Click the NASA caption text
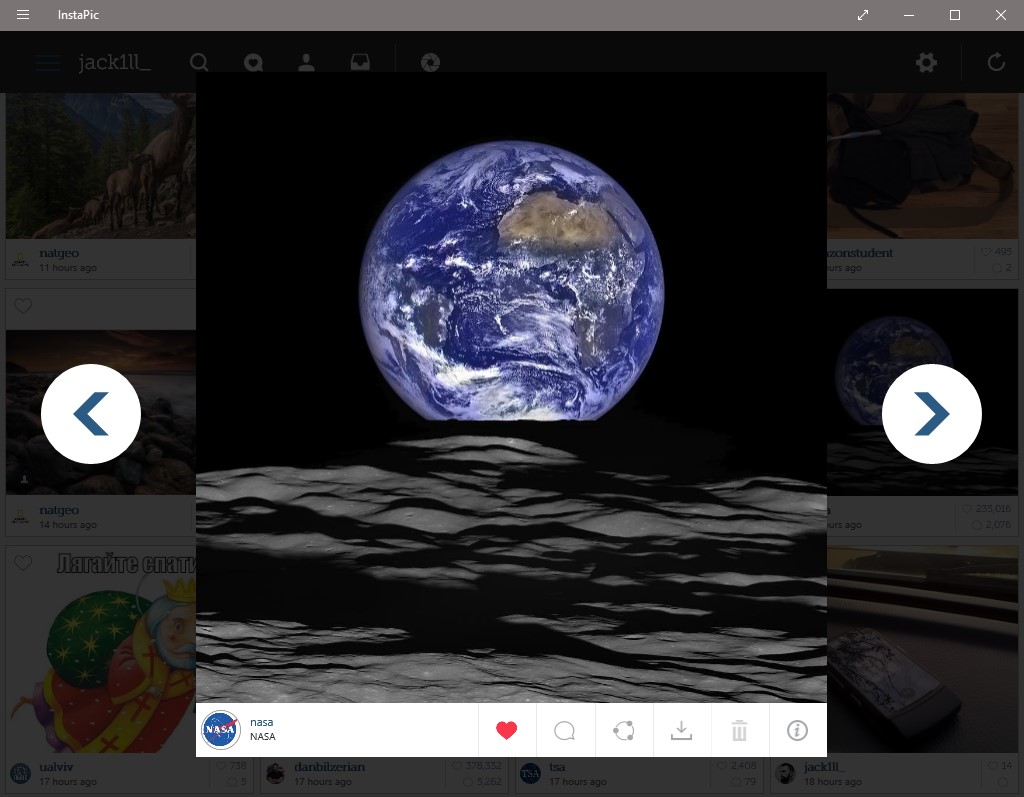The width and height of the screenshot is (1024, 797). pyautogui.click(x=263, y=736)
